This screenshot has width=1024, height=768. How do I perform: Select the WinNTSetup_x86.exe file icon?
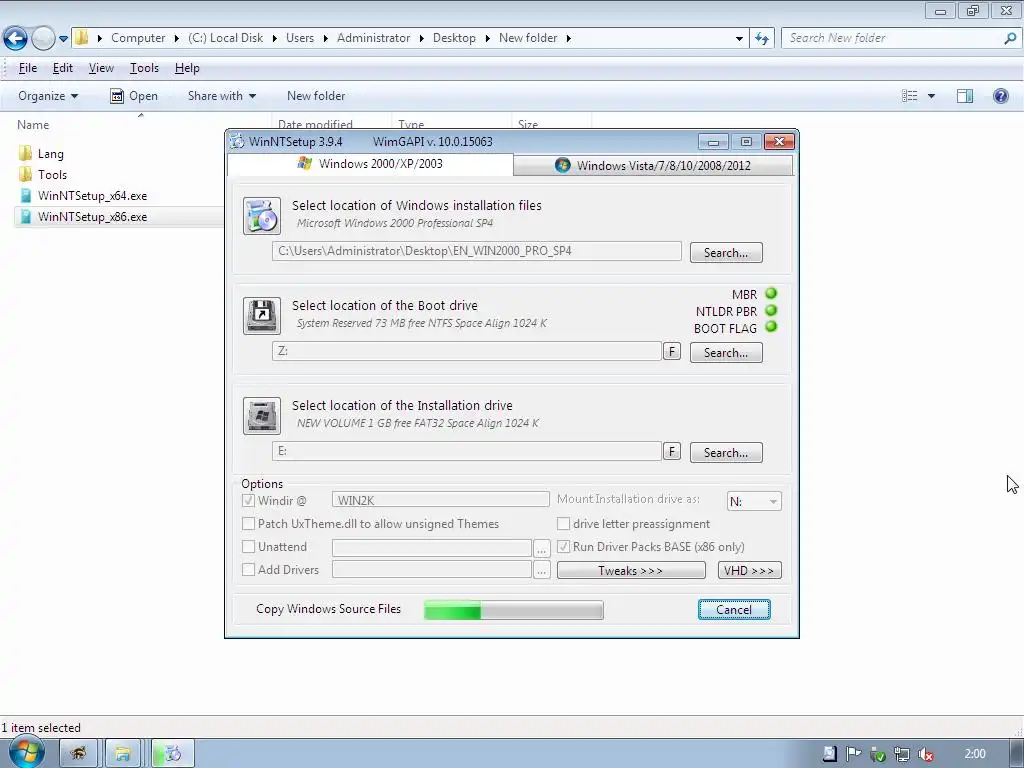coord(25,216)
